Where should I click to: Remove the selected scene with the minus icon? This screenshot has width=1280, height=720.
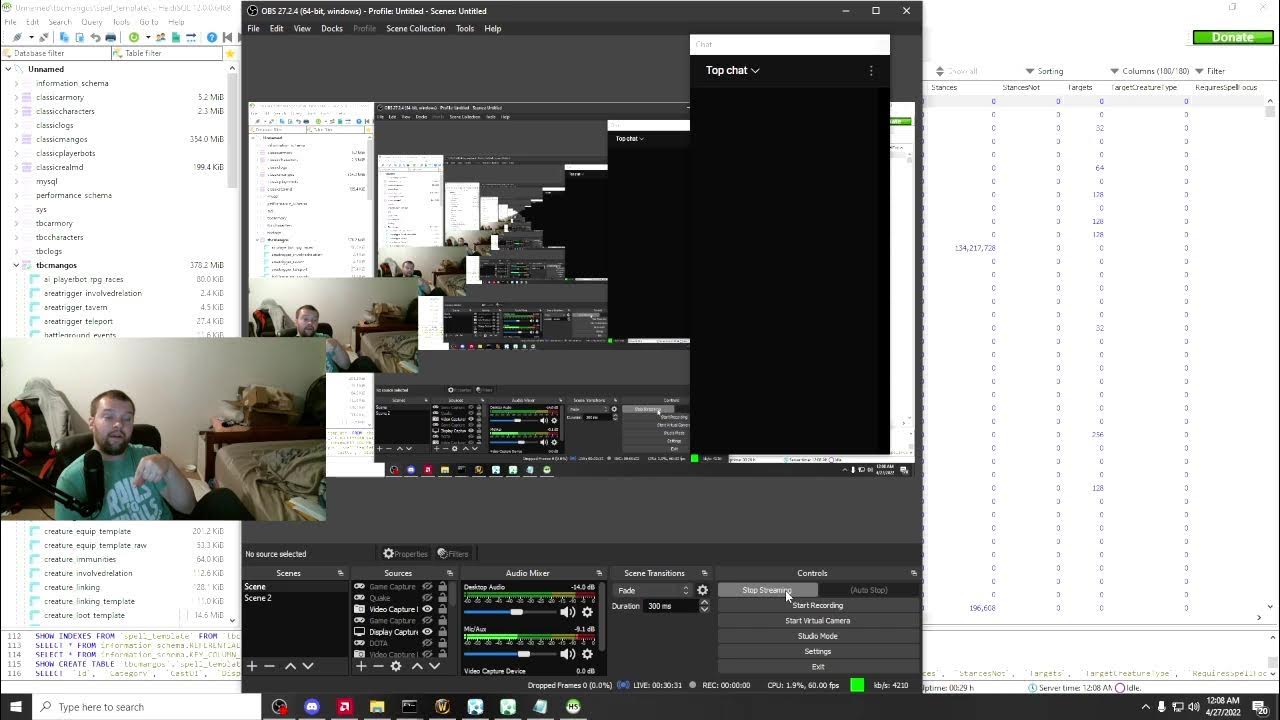[269, 666]
